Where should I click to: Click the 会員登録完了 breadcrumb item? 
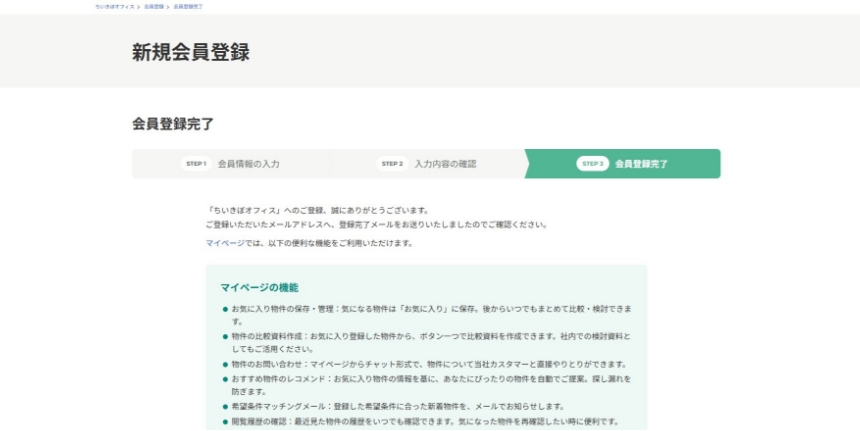[188, 7]
